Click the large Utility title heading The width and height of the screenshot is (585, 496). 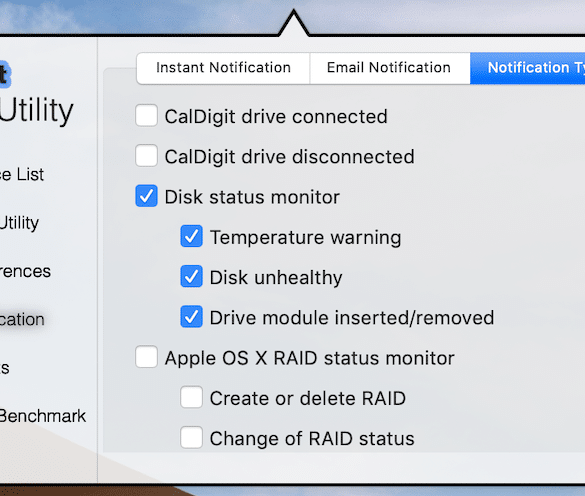(37, 110)
